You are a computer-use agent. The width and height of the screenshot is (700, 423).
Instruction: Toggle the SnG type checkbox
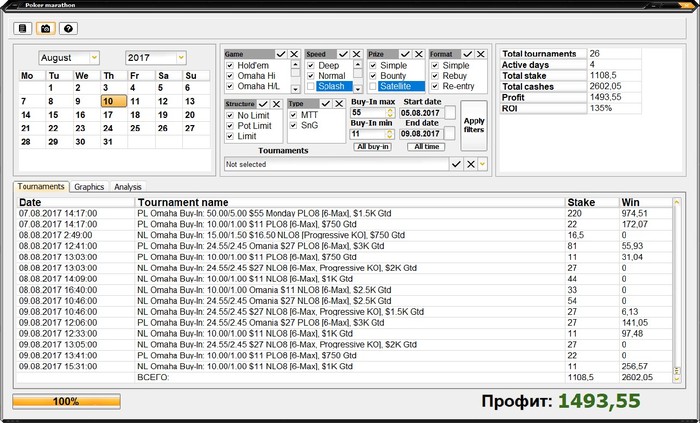pos(293,125)
